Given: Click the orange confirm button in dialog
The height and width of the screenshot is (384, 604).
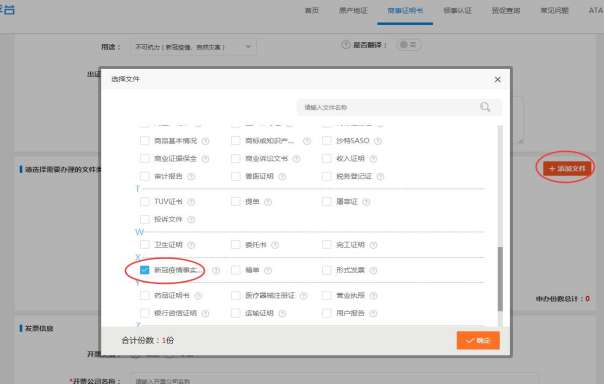Looking at the screenshot, I should pyautogui.click(x=478, y=340).
